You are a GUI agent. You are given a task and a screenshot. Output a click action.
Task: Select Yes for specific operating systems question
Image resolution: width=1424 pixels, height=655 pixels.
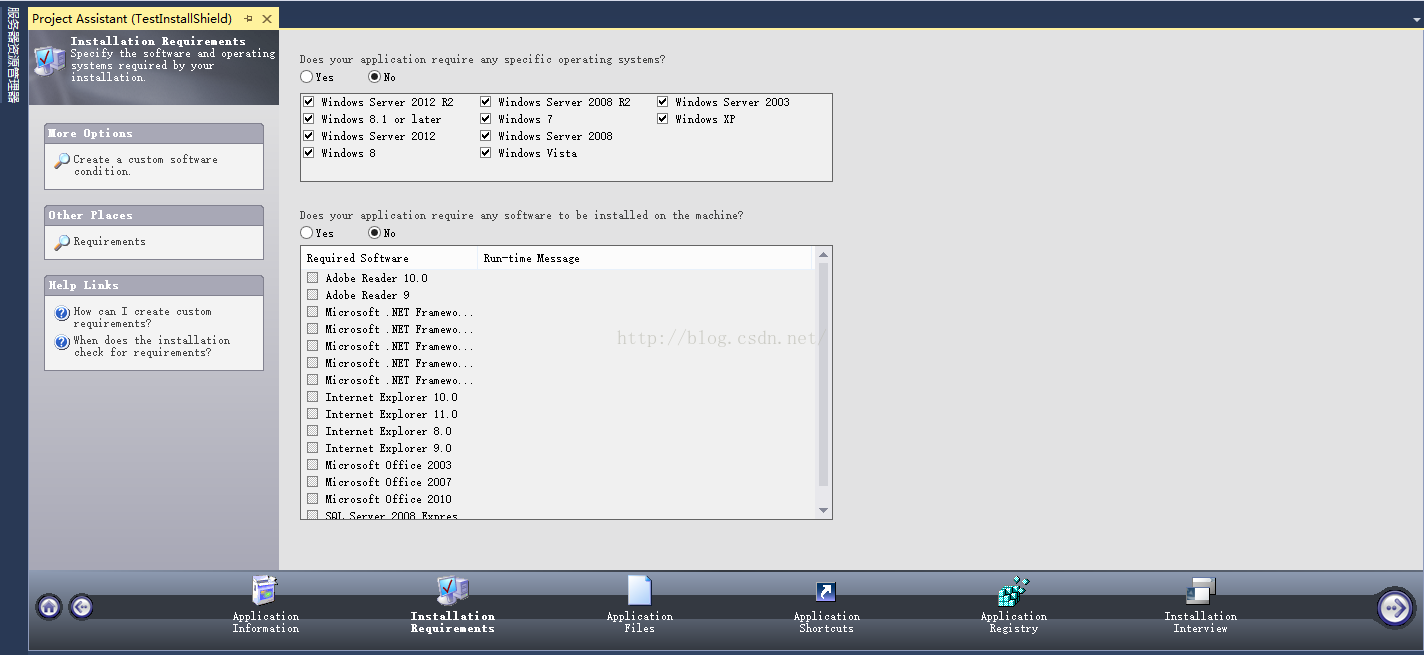(x=307, y=77)
